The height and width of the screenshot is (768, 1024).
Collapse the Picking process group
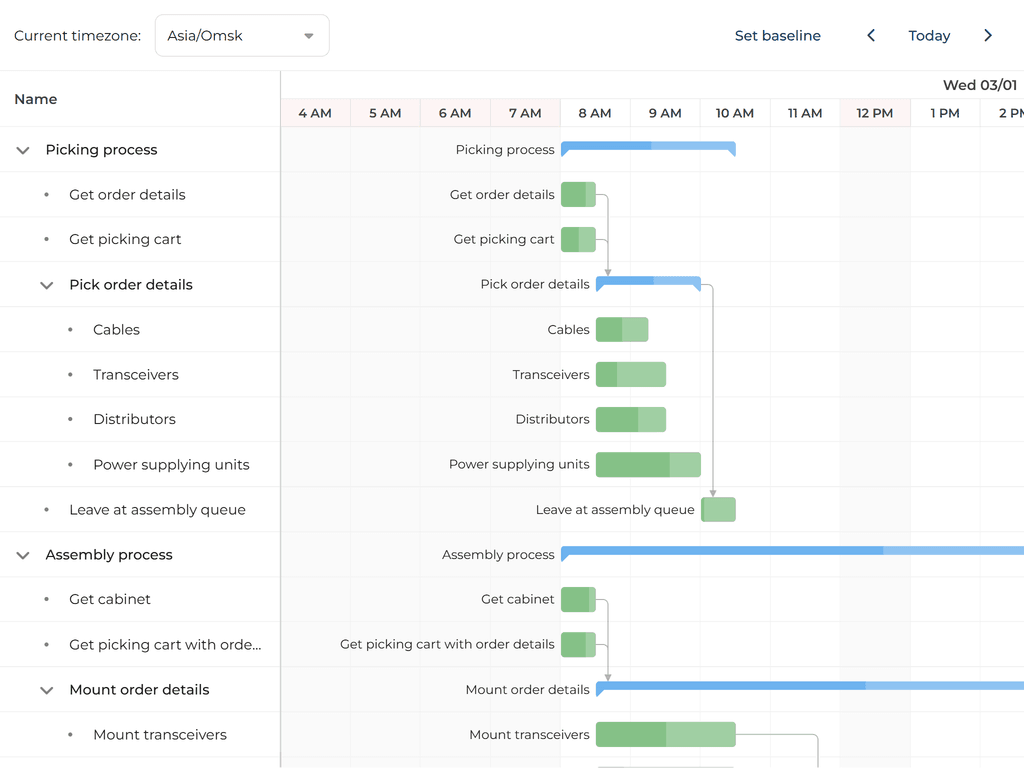pyautogui.click(x=23, y=150)
